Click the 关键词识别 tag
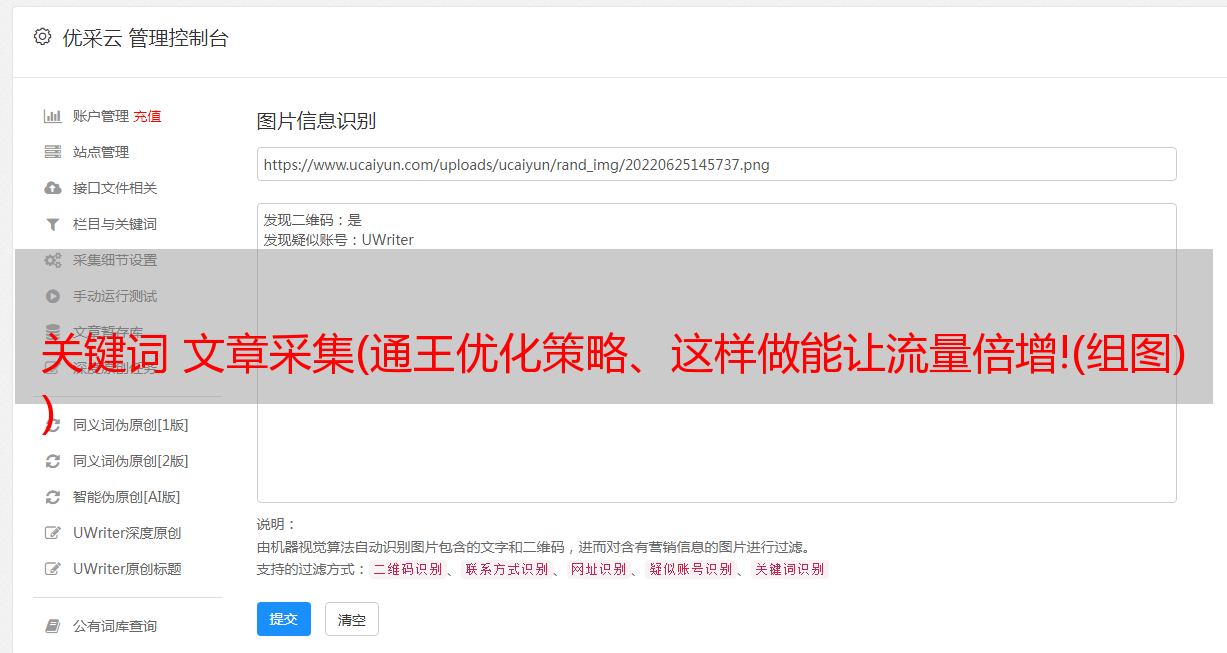This screenshot has height=653, width=1227. tap(790, 569)
